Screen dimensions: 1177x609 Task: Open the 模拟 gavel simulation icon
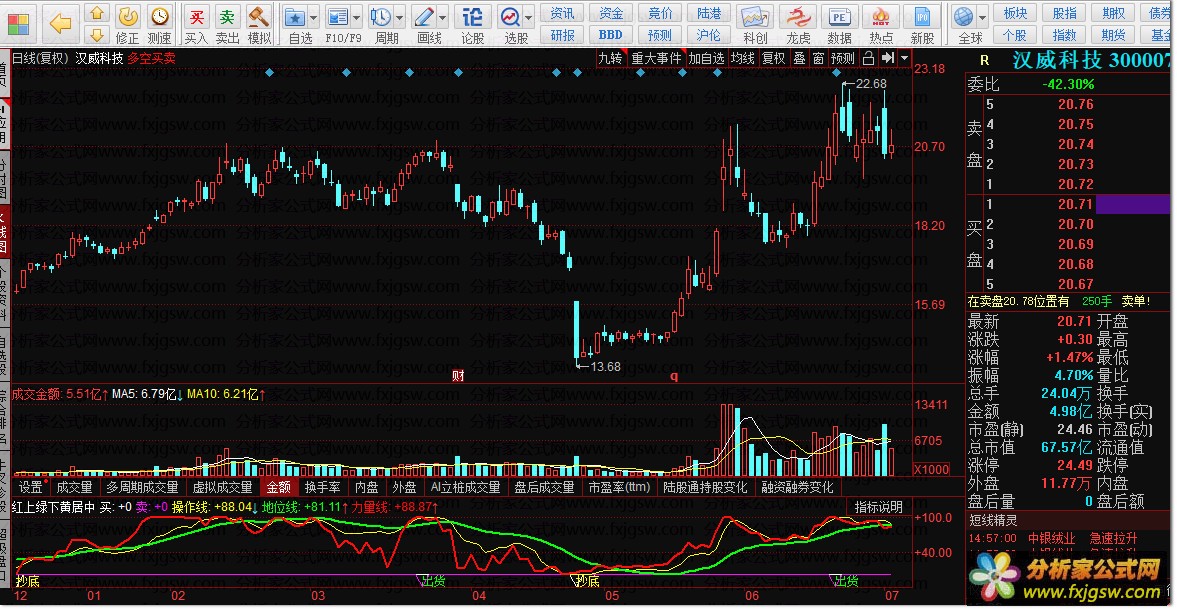(x=259, y=17)
